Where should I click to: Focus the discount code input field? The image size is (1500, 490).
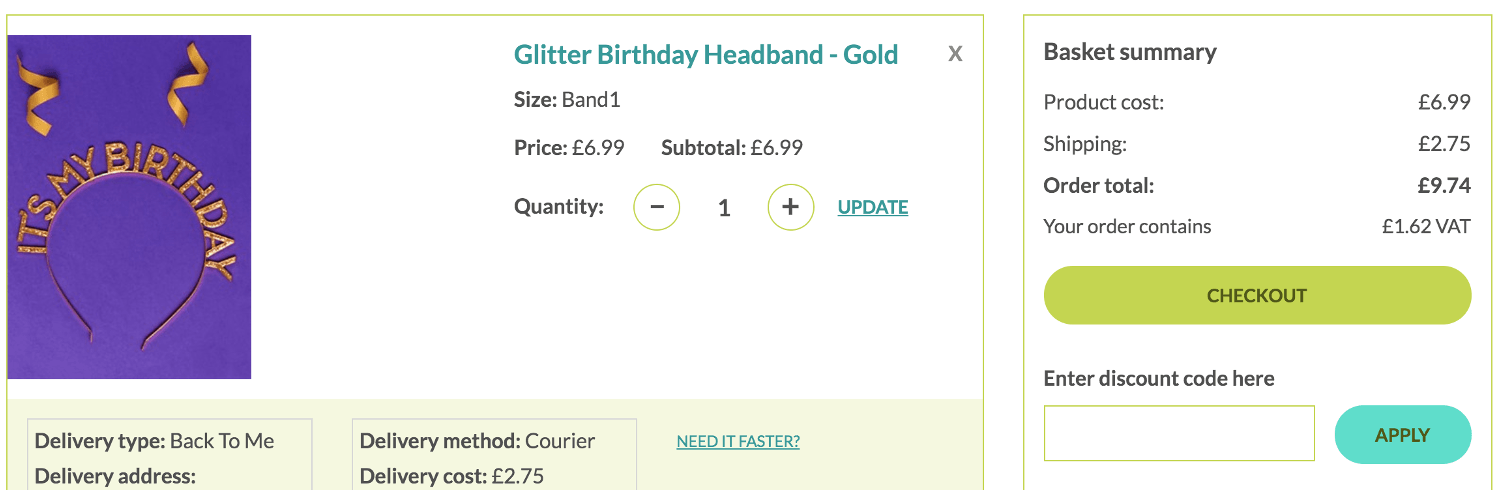tap(1179, 433)
